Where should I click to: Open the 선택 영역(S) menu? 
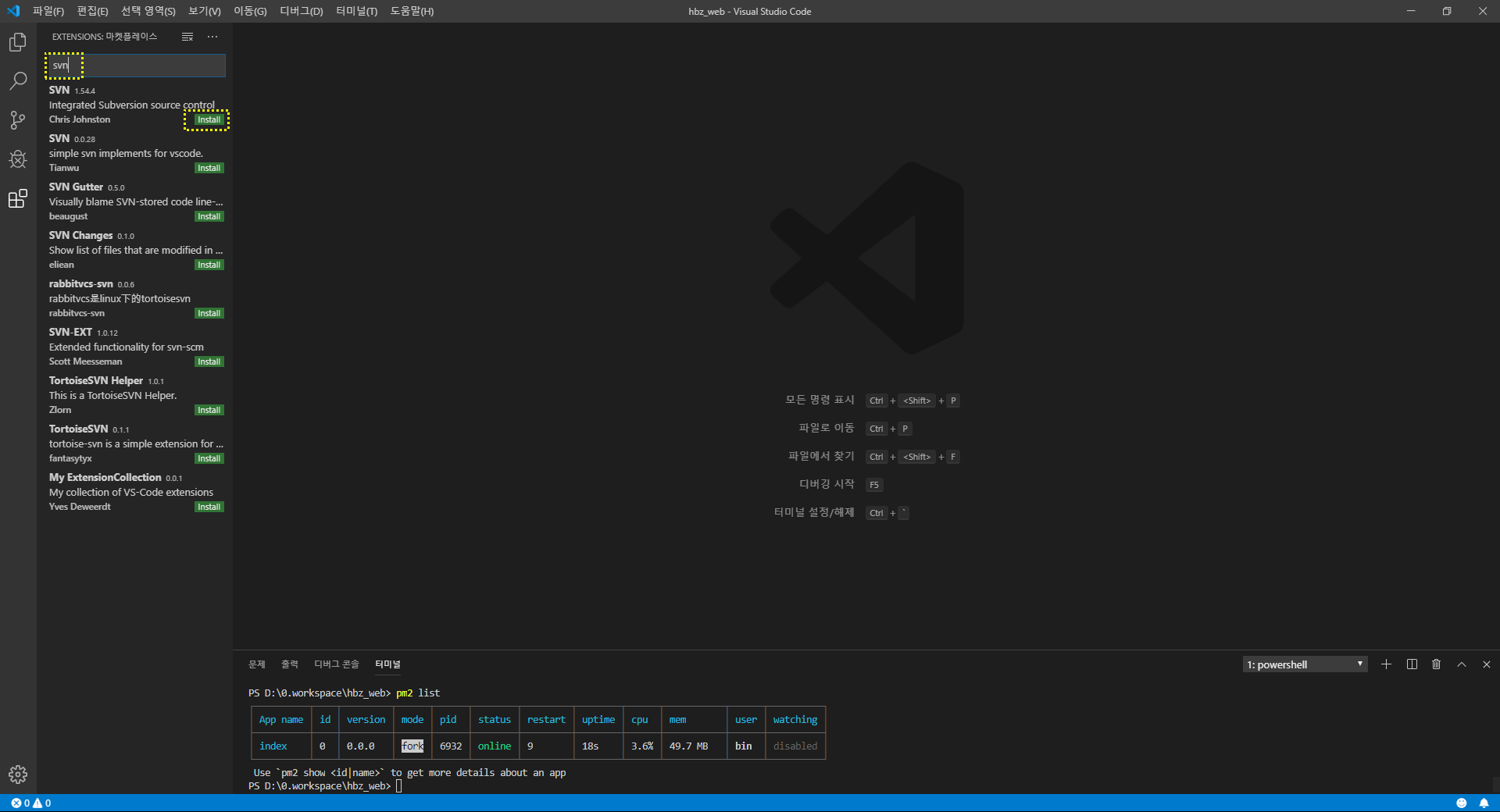(x=148, y=11)
